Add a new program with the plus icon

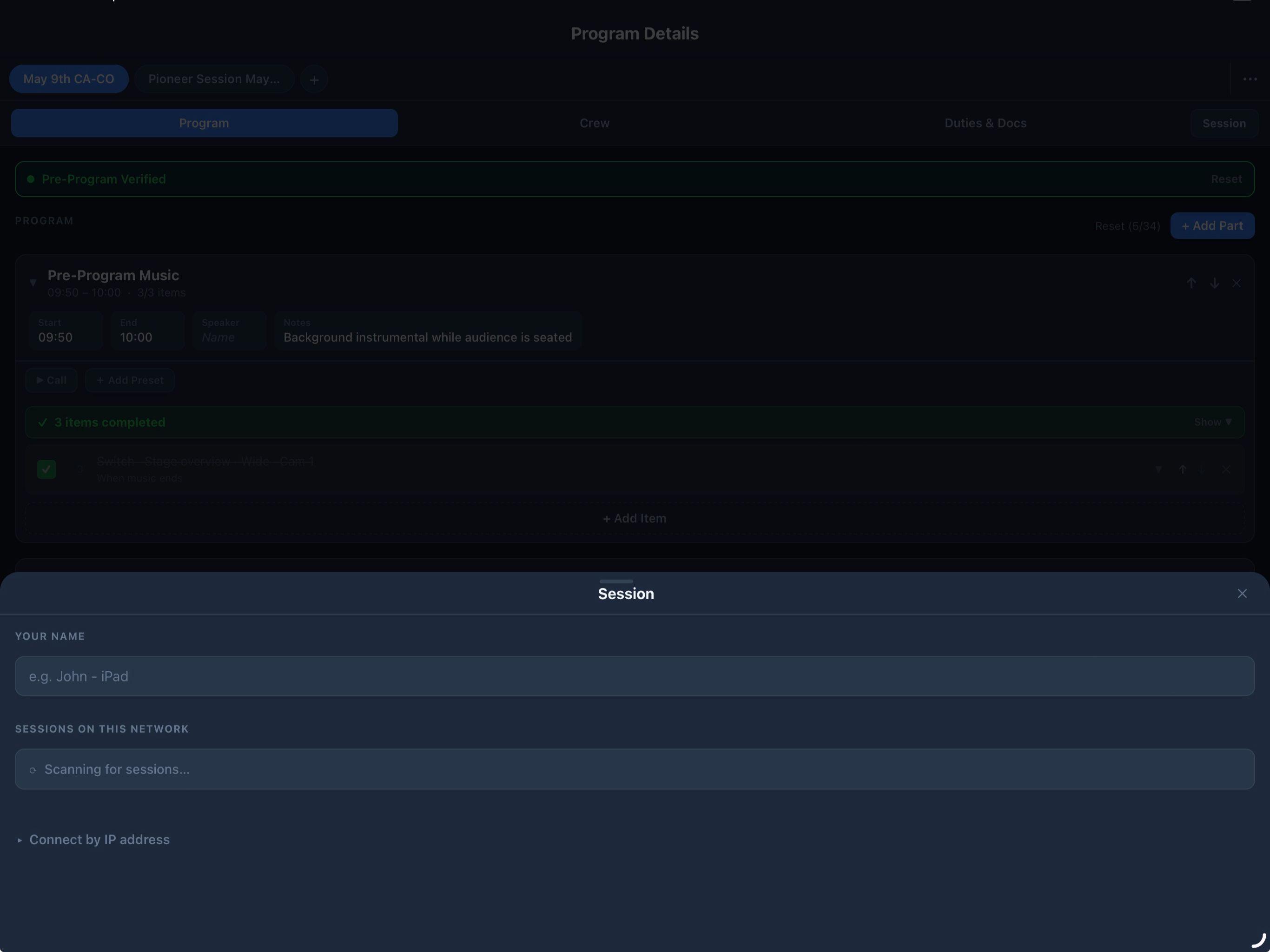click(314, 80)
